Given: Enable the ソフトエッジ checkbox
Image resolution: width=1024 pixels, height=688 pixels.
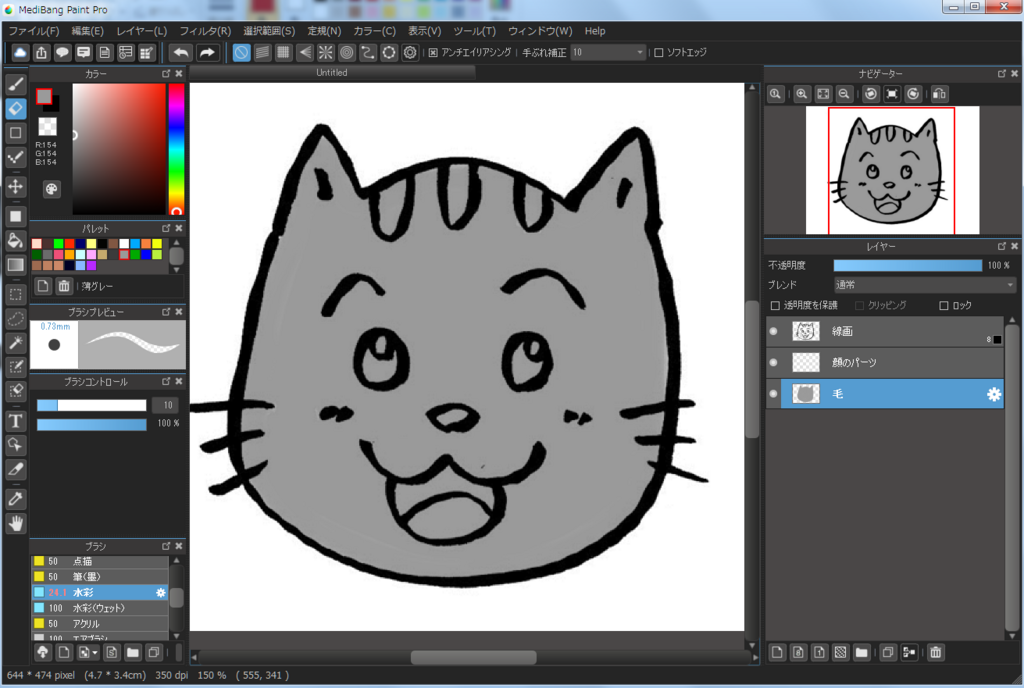Looking at the screenshot, I should pos(658,52).
